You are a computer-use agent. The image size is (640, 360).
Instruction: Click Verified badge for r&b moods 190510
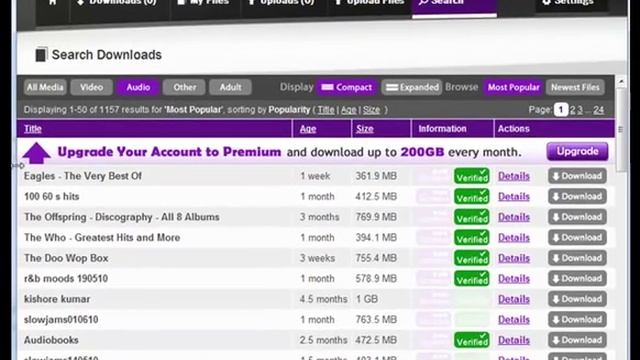(x=471, y=278)
